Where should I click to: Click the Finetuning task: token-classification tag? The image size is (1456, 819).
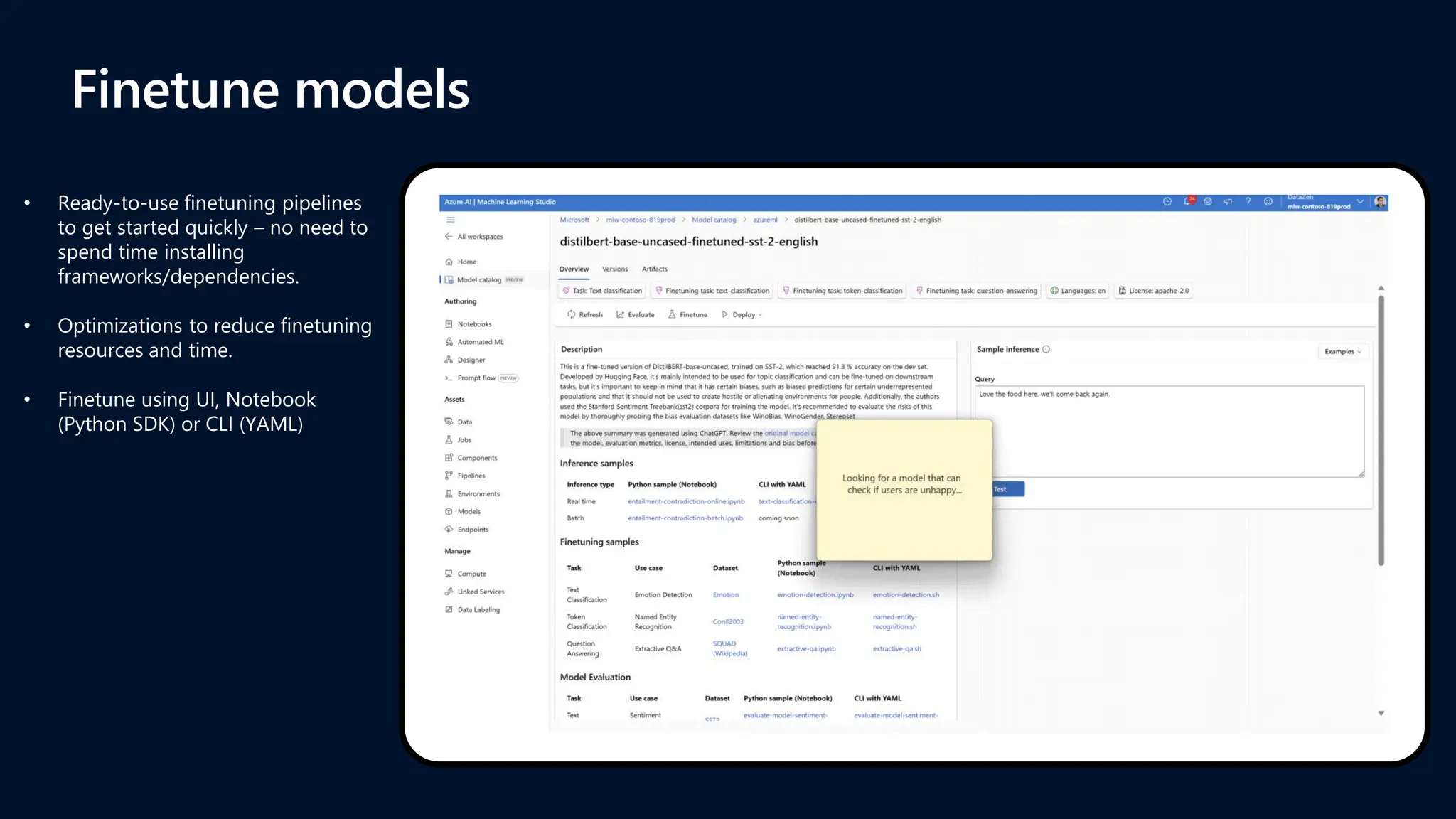(842, 291)
